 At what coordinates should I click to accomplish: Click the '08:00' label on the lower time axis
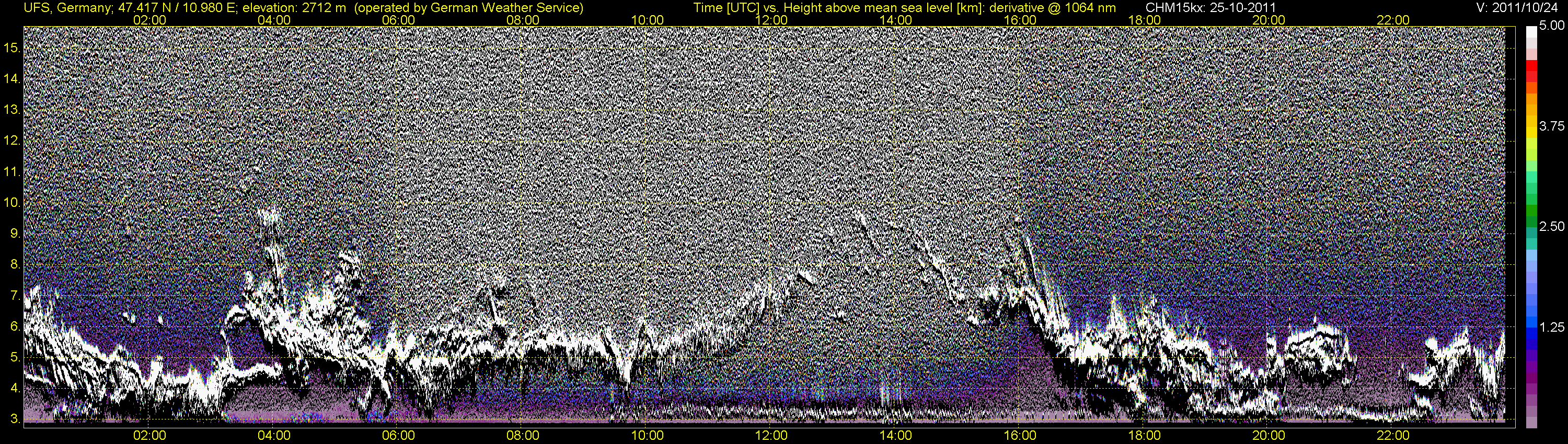523,436
